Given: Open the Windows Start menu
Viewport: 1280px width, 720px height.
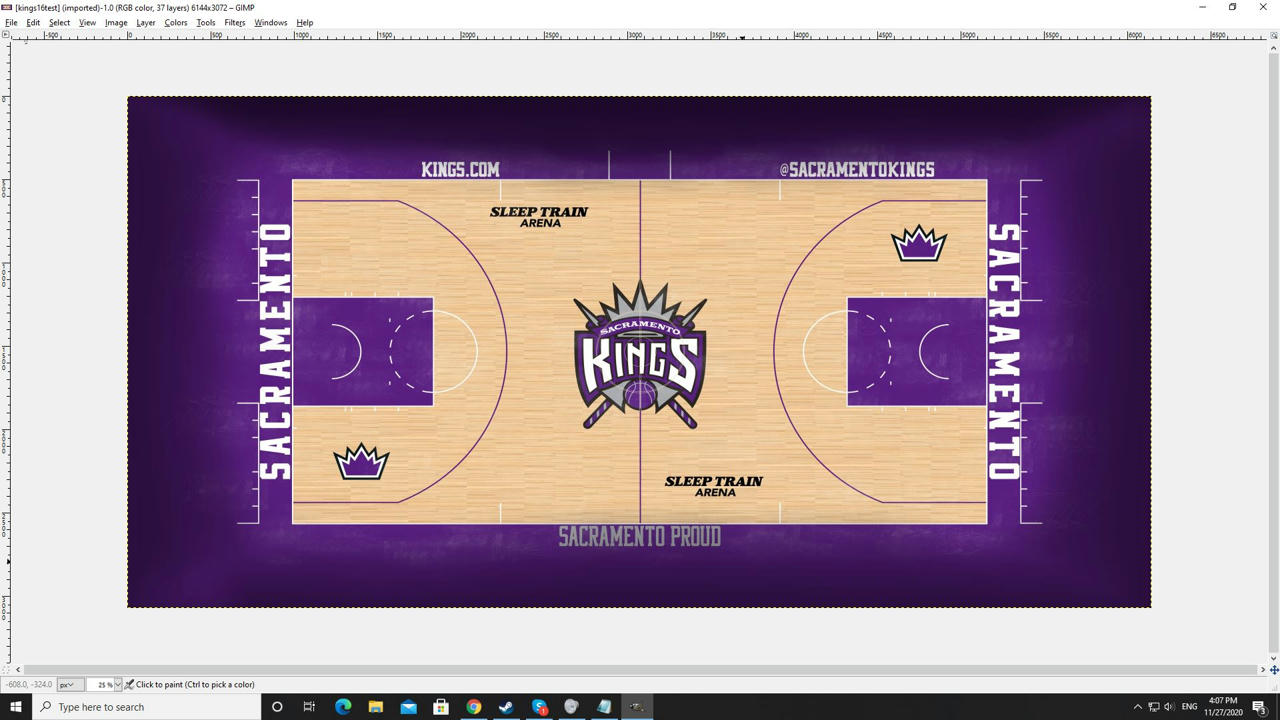Looking at the screenshot, I should point(15,707).
